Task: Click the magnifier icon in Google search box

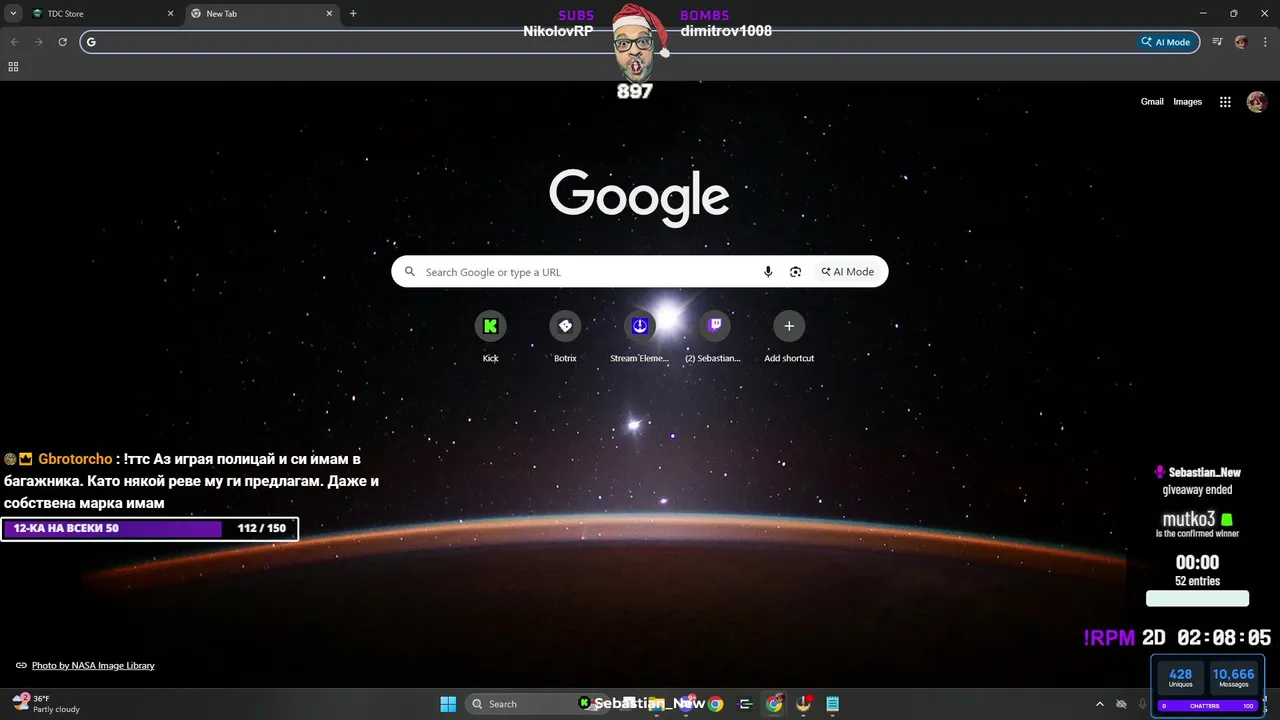Action: 409,272
